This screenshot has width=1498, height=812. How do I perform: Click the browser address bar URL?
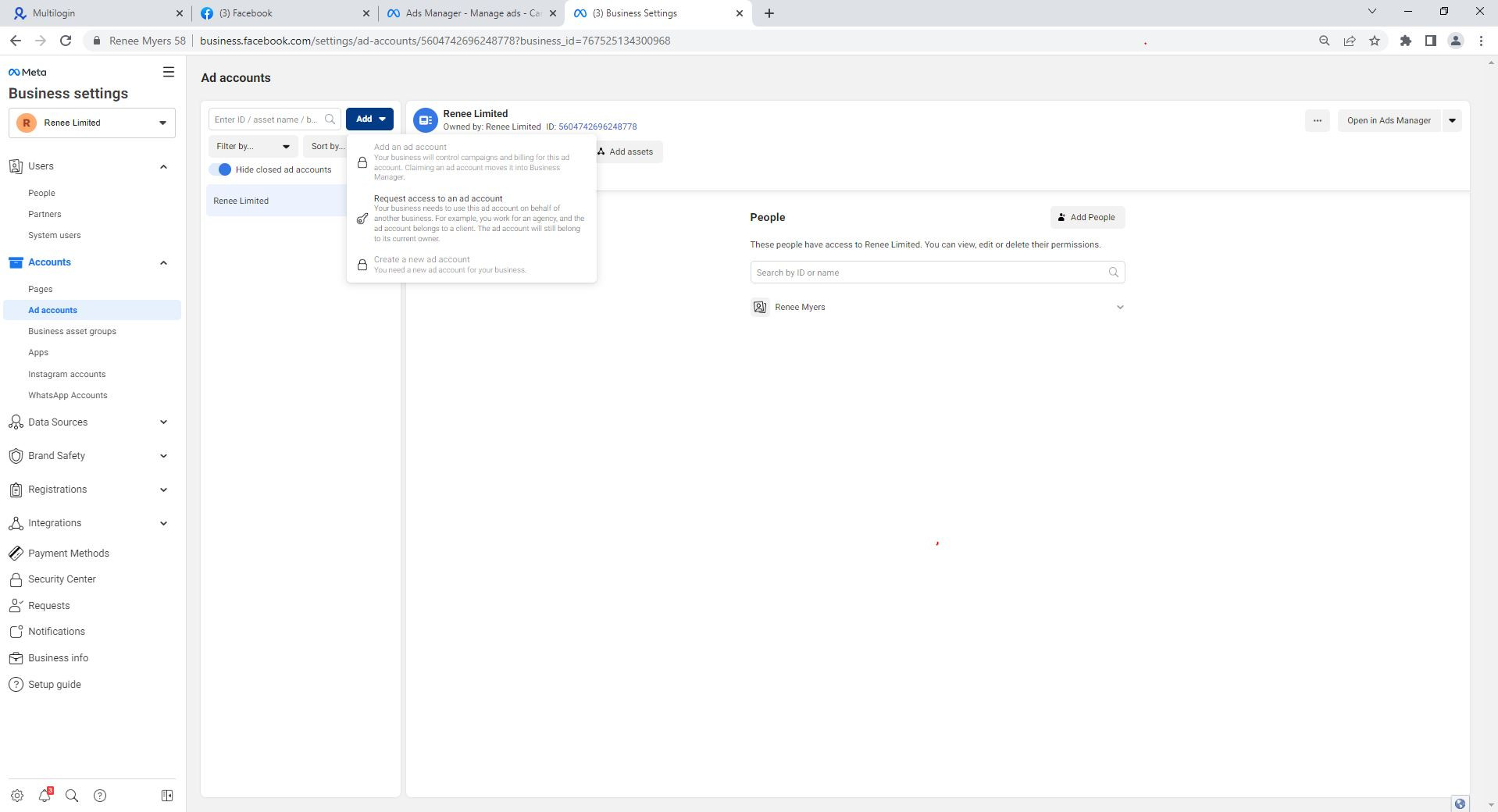pyautogui.click(x=435, y=41)
